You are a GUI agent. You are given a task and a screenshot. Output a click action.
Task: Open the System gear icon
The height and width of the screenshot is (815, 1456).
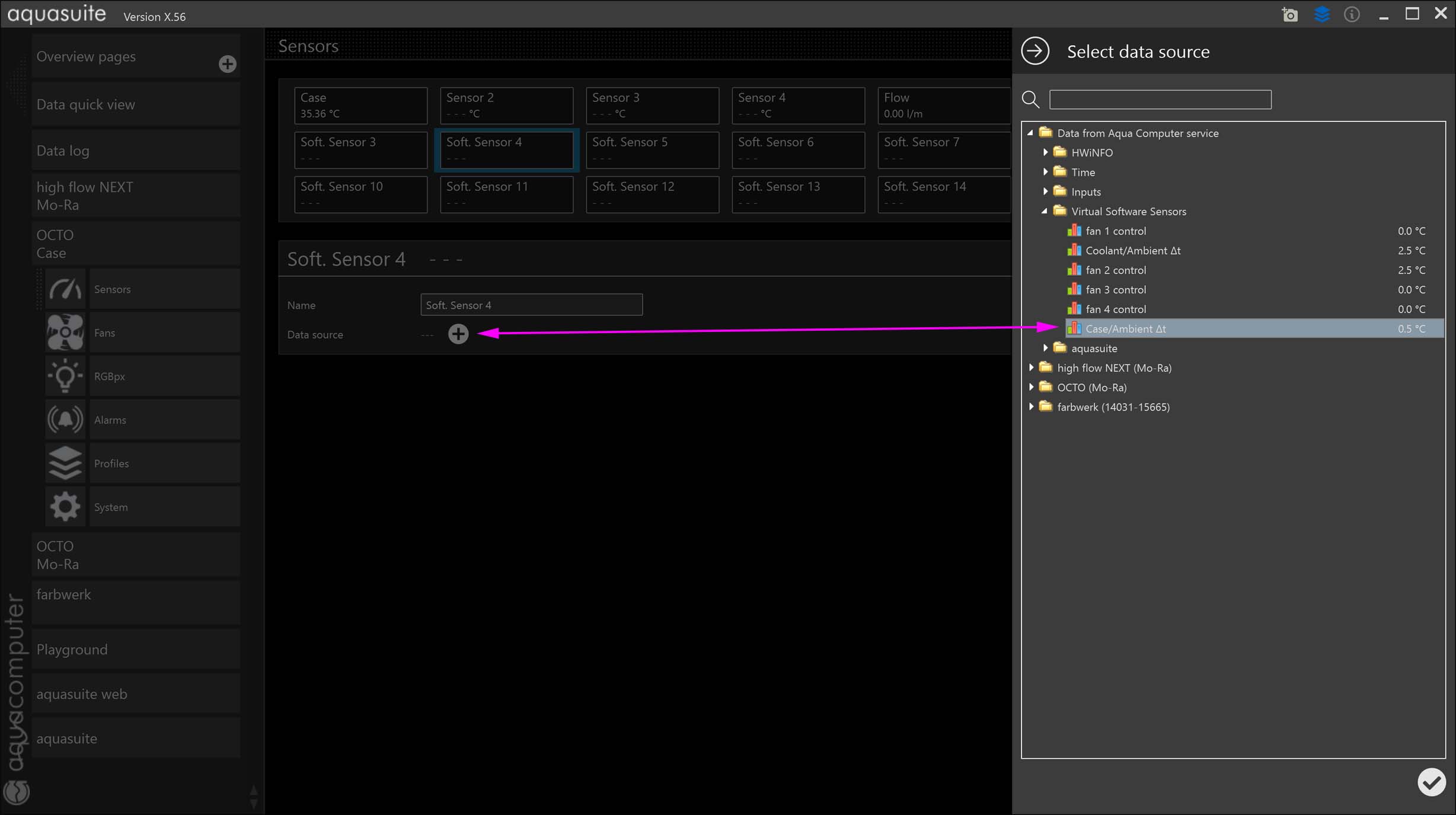point(65,507)
